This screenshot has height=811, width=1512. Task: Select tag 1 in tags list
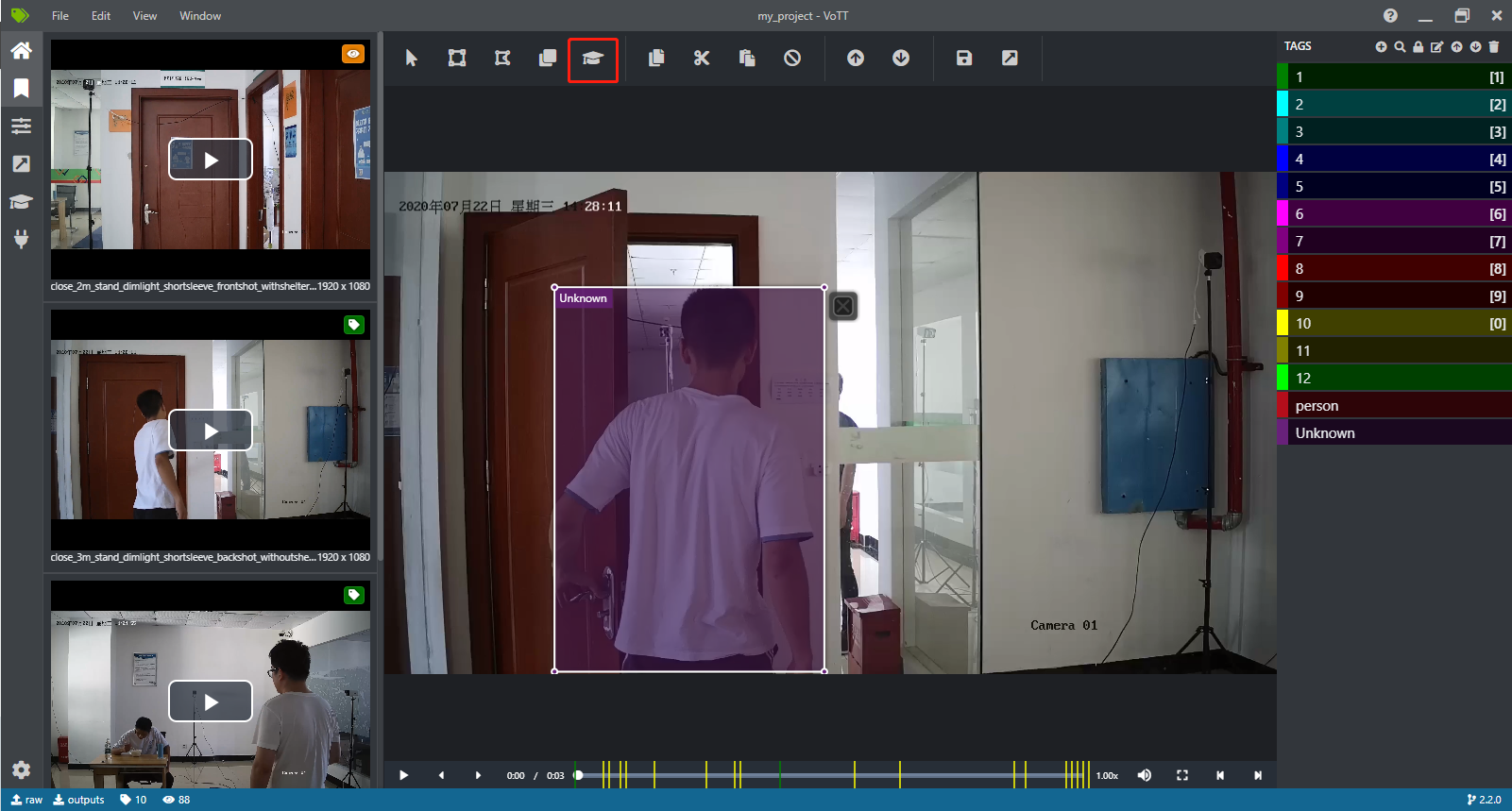pyautogui.click(x=1394, y=77)
